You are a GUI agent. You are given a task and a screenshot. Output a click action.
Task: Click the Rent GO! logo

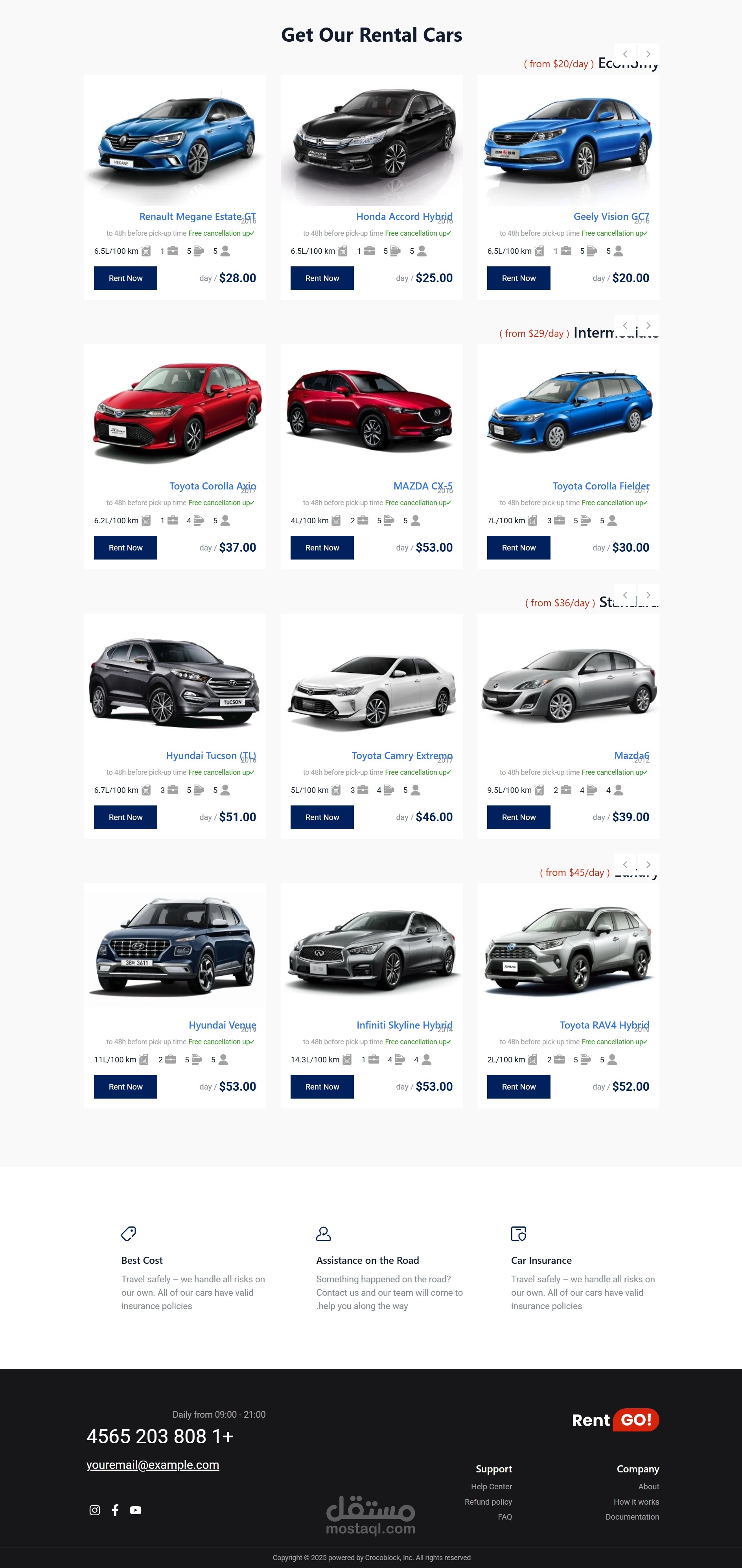pyautogui.click(x=615, y=1420)
